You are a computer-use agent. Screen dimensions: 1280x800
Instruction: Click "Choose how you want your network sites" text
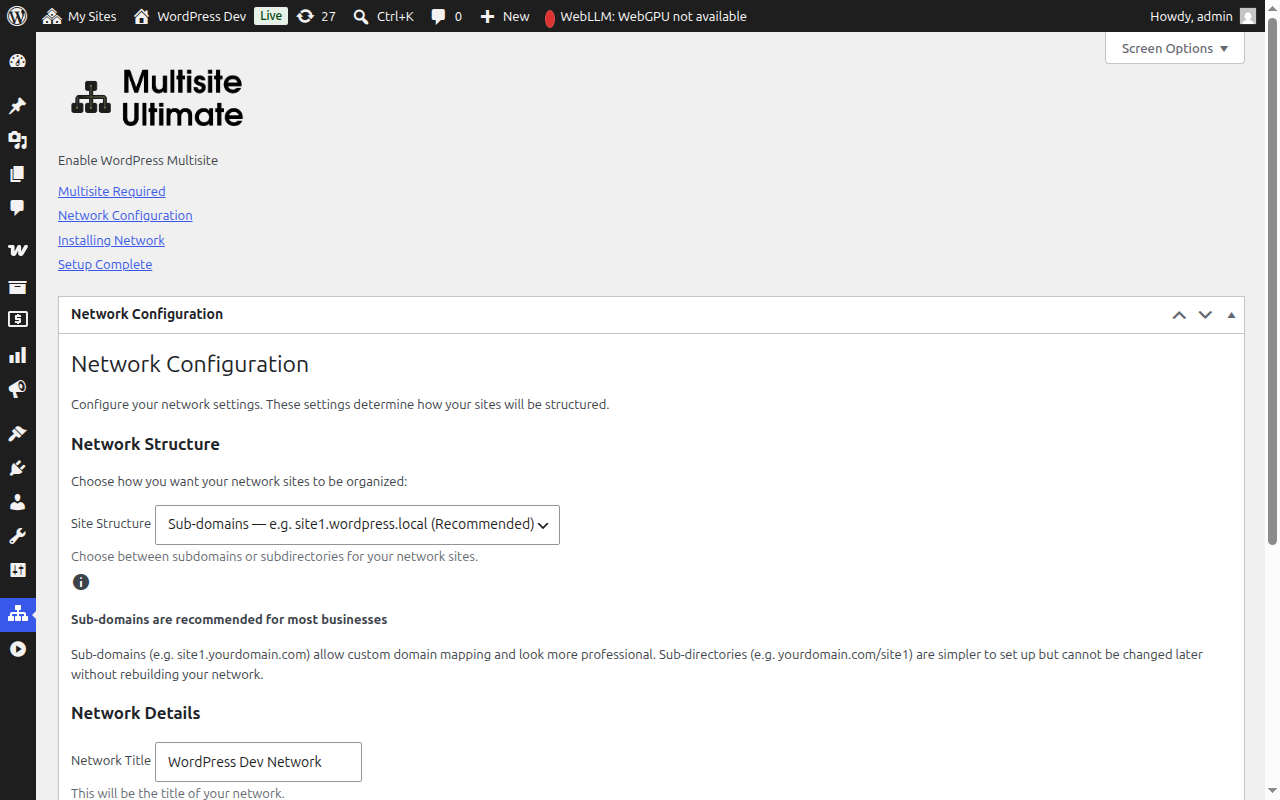click(239, 481)
